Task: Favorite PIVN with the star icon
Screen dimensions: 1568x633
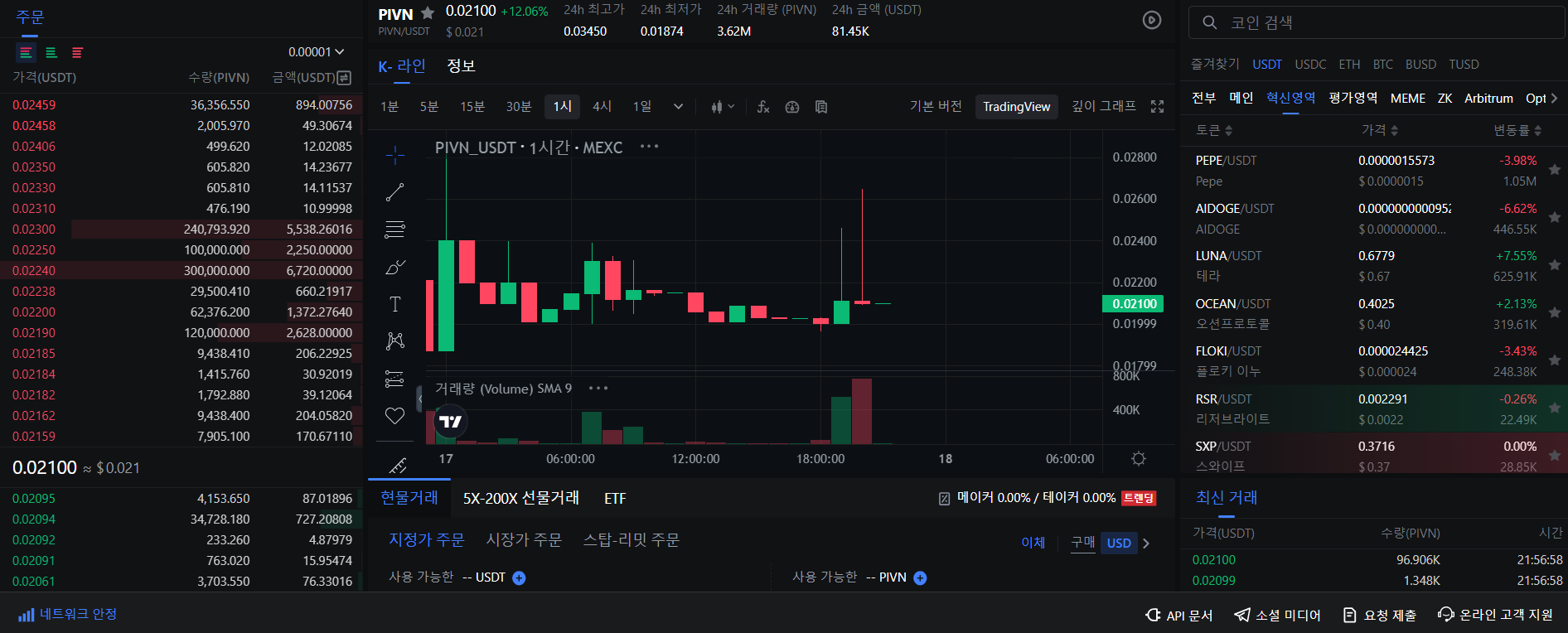Action: tap(428, 12)
